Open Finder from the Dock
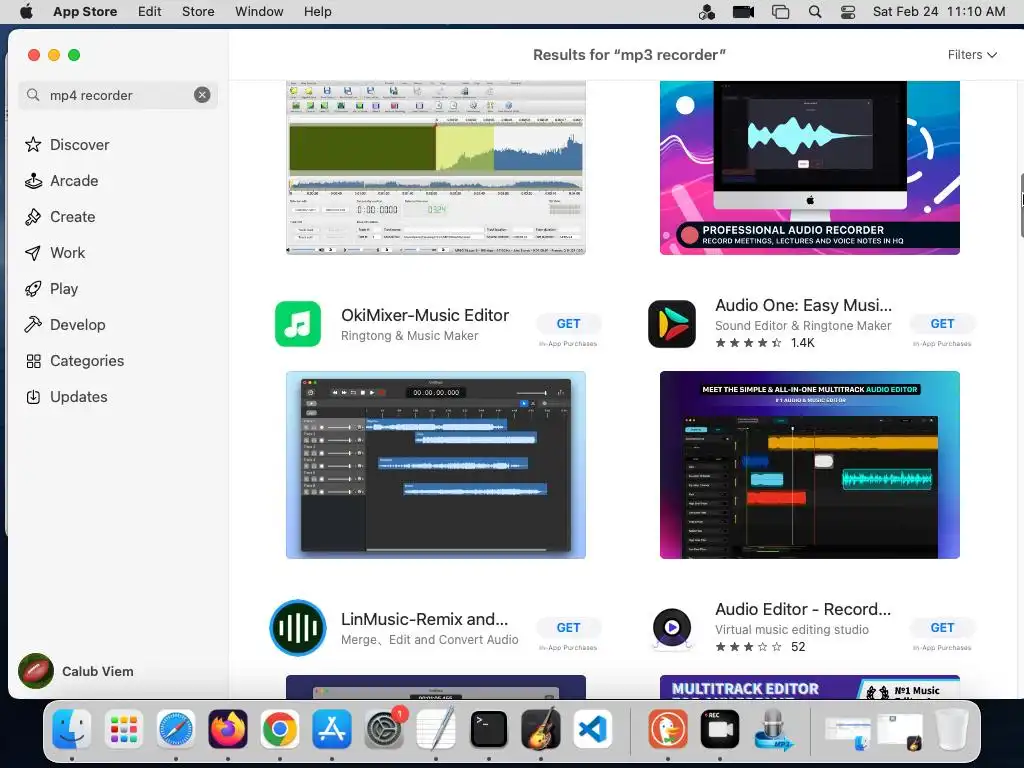1024x768 pixels. tap(72, 729)
